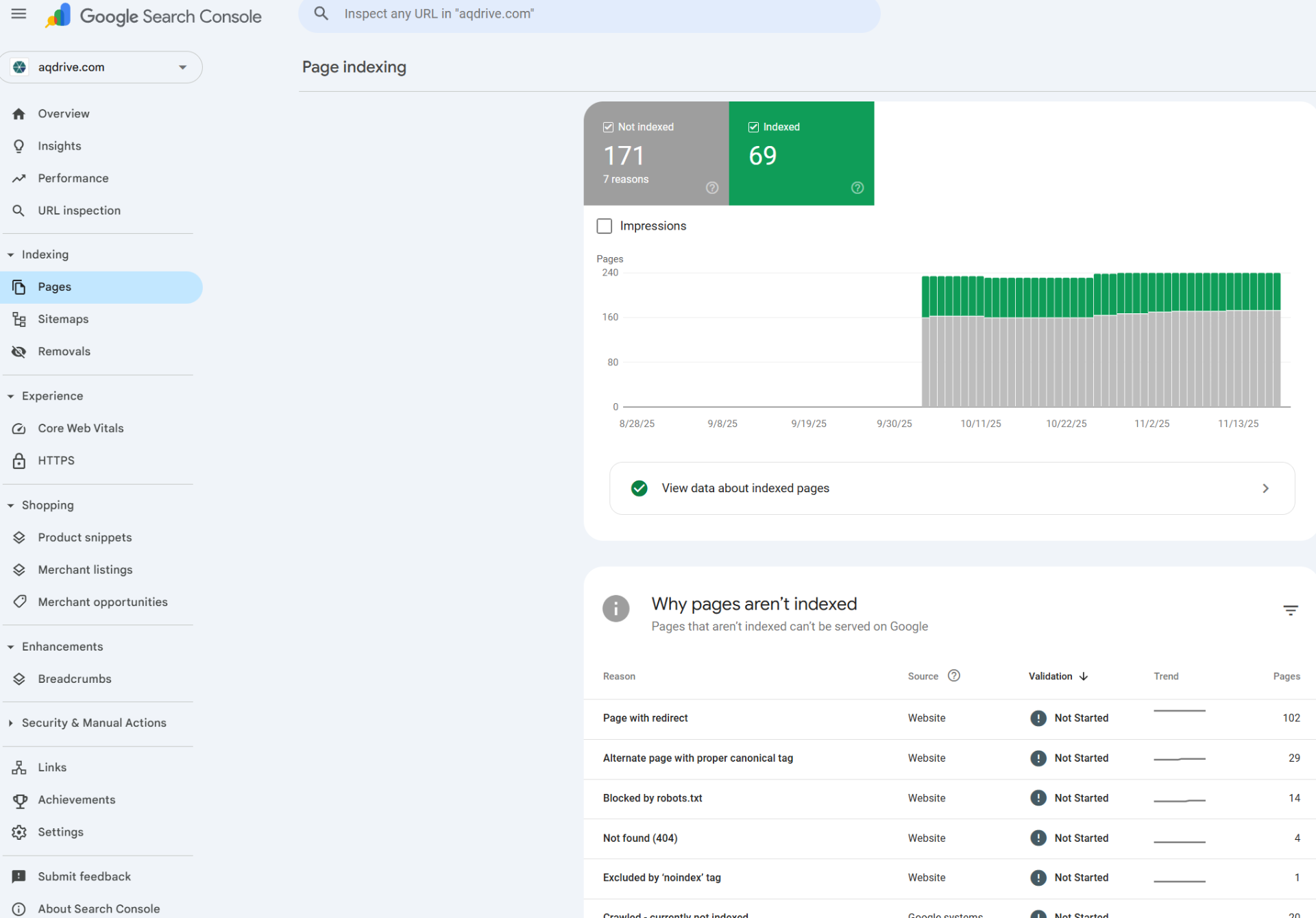Enable the Impressions checkbox

[604, 226]
